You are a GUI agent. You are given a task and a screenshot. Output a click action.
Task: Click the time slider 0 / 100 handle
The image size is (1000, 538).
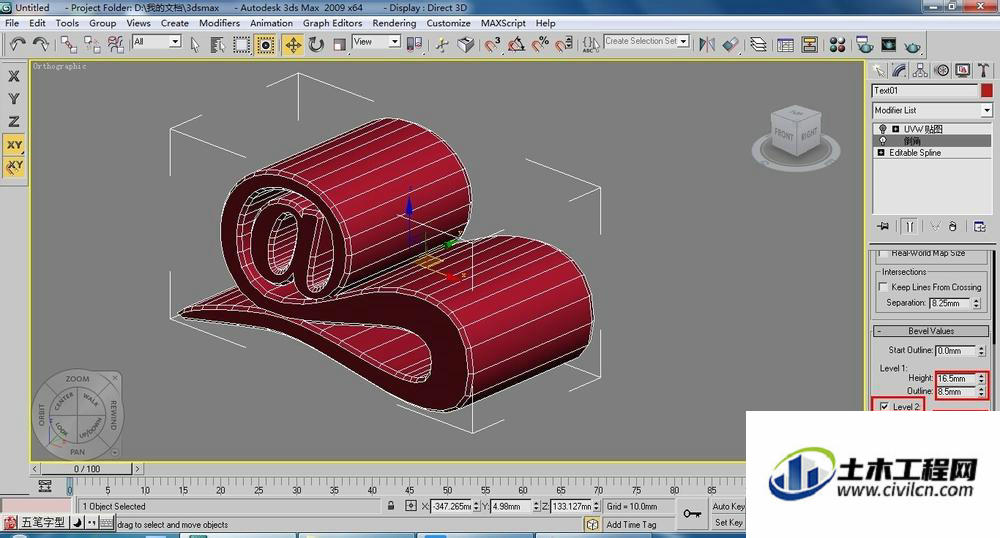(x=87, y=469)
